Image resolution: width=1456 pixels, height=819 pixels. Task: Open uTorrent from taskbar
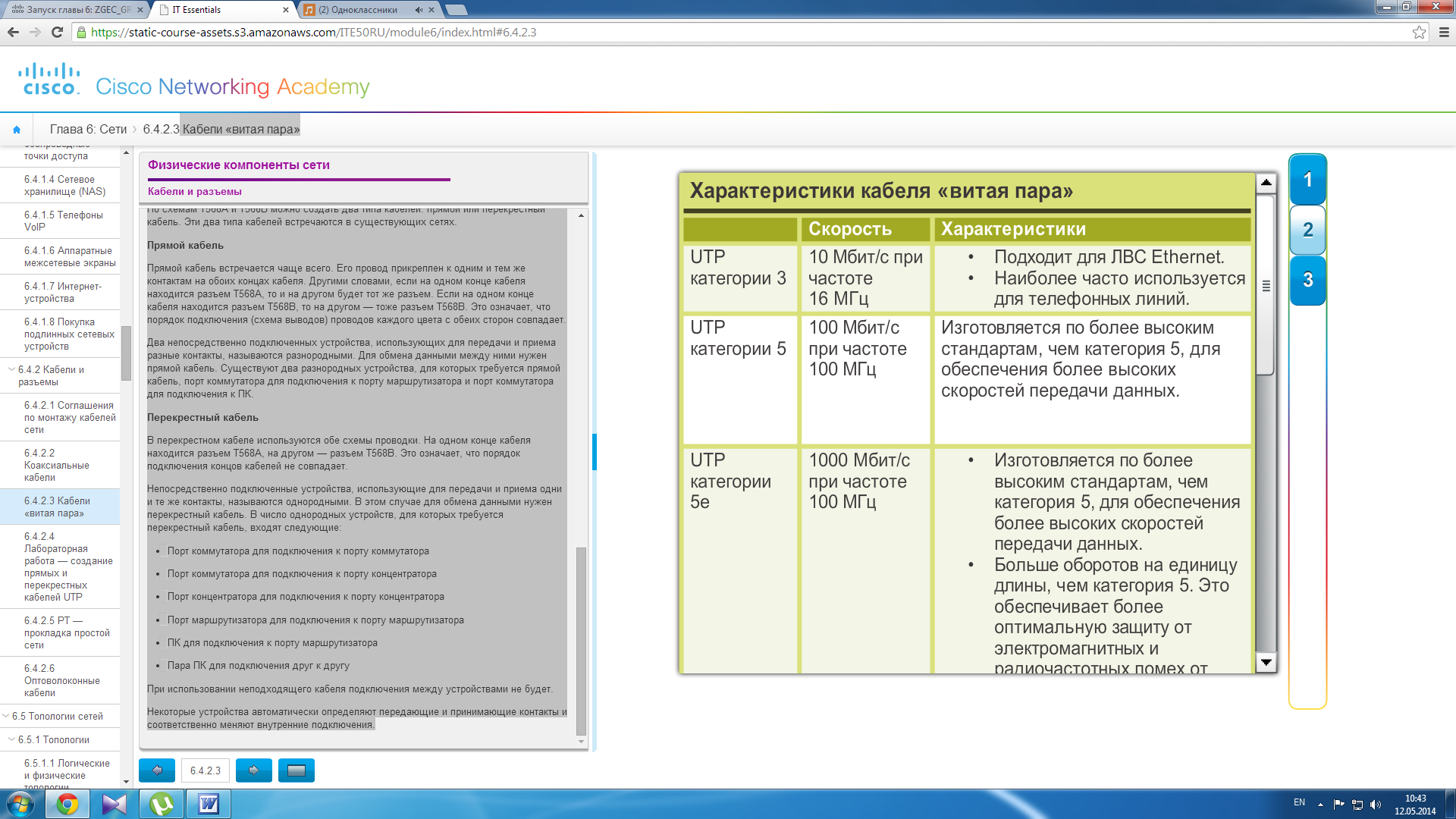click(162, 804)
